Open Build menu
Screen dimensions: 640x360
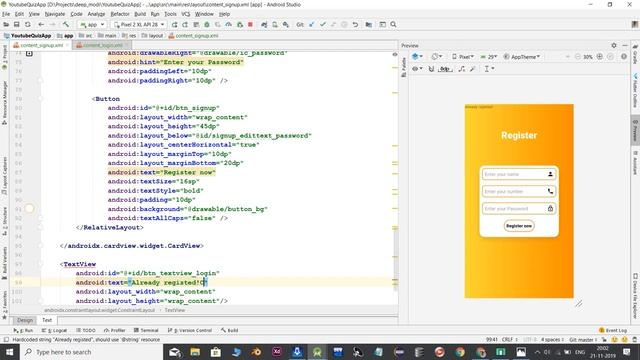pos(140,14)
